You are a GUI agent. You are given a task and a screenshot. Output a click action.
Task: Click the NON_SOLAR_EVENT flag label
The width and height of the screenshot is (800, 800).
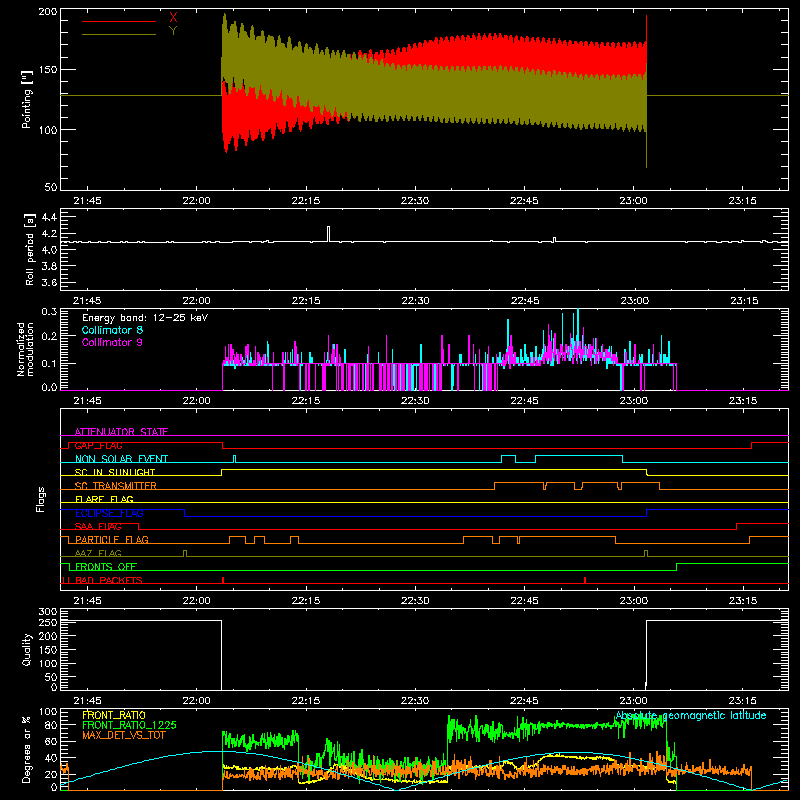pos(121,459)
